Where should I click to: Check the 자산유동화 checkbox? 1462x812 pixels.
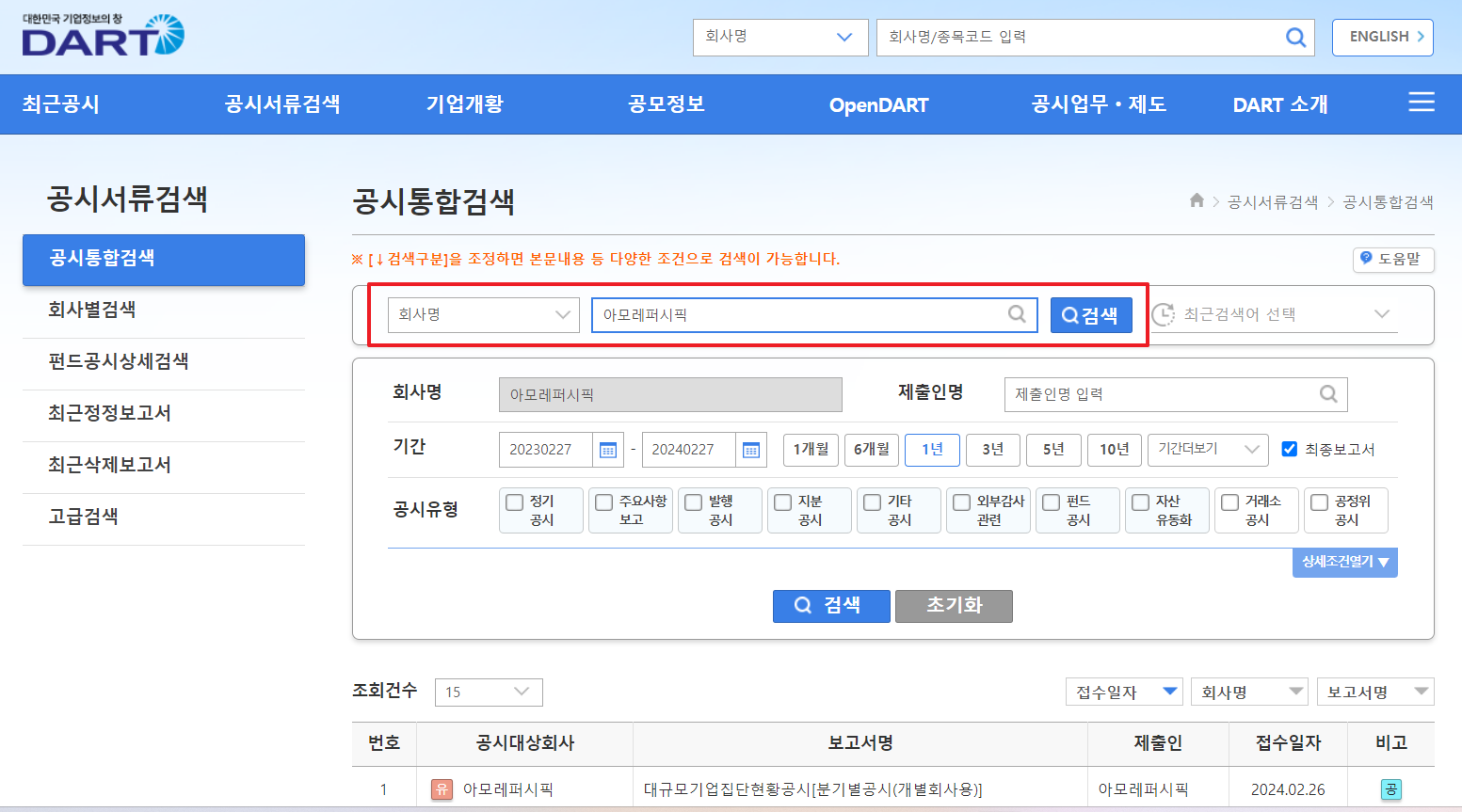tap(1140, 502)
